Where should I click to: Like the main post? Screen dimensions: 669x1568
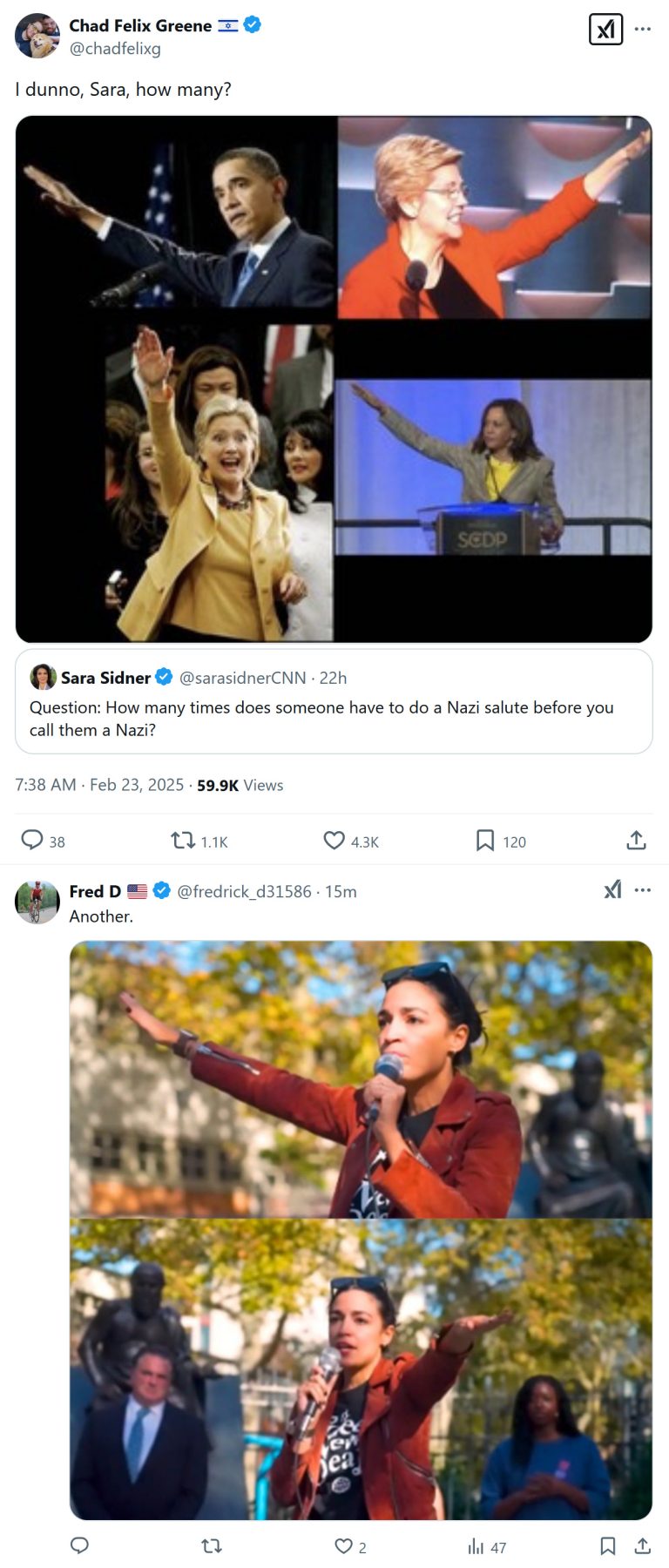[334, 840]
